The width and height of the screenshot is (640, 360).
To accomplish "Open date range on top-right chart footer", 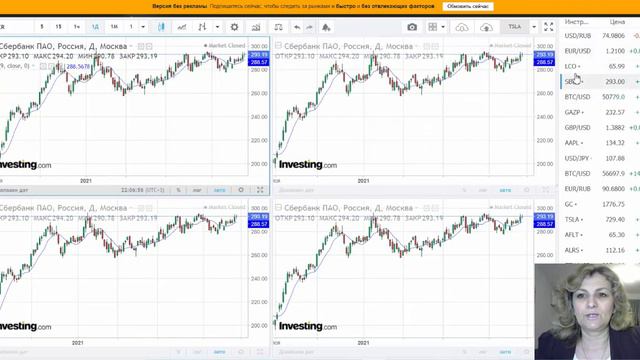I will coord(296,190).
